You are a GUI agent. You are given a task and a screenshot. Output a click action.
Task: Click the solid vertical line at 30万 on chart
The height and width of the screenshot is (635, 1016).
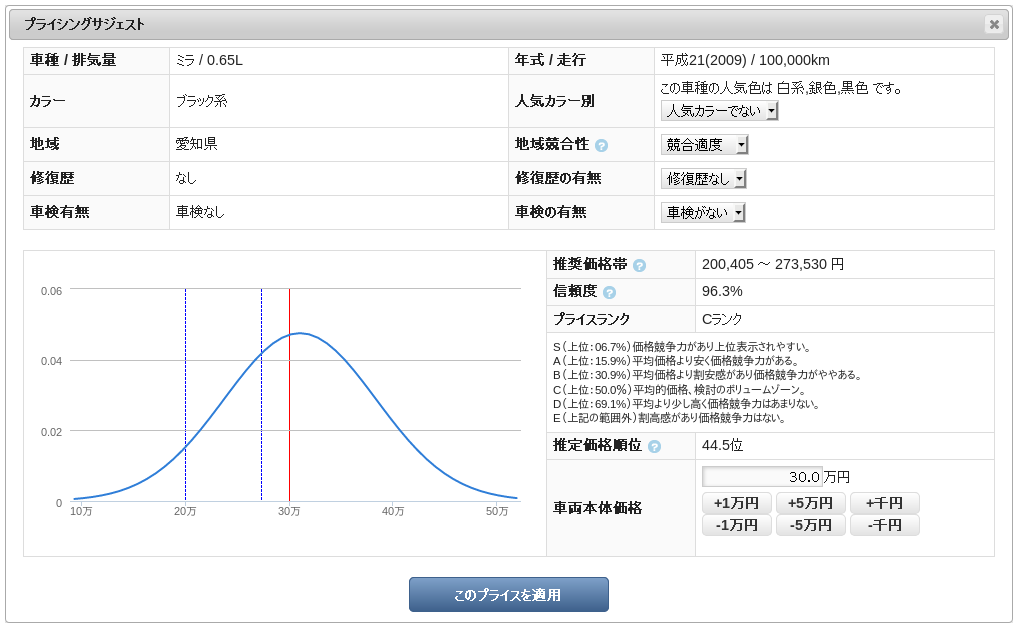coord(289,400)
